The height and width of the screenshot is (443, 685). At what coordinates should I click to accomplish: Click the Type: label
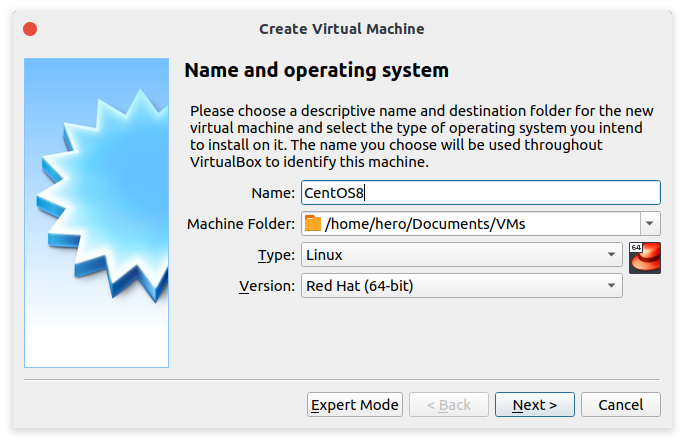click(x=277, y=255)
